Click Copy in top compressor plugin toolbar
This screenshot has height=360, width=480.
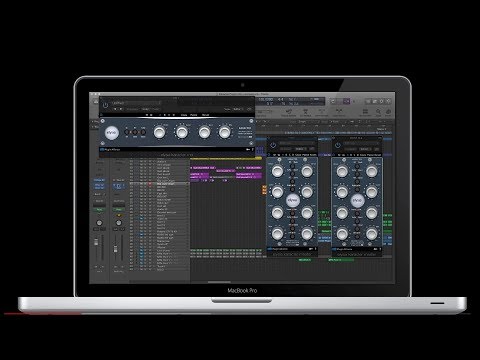[184, 115]
